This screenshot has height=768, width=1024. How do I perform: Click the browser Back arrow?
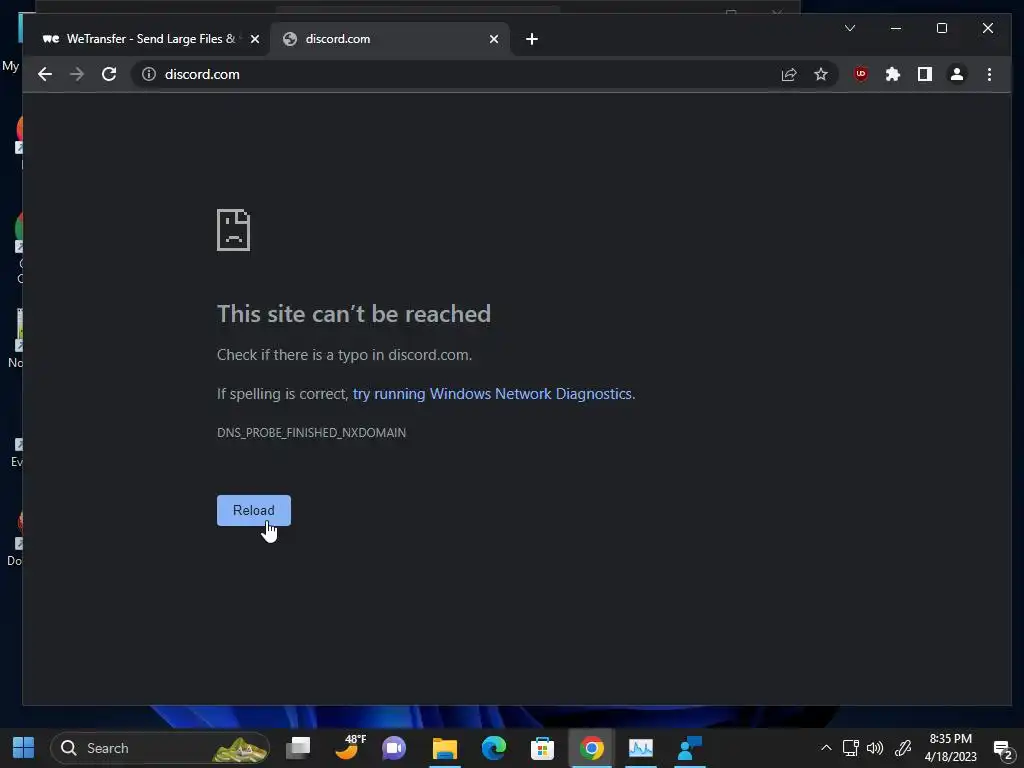(x=44, y=74)
